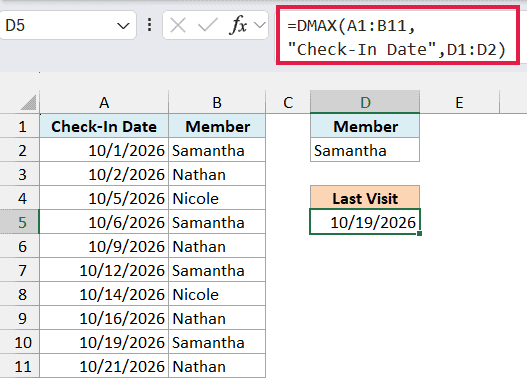Viewport: 527px width, 378px height.
Task: Click the Name Box showing D5
Action: (x=67, y=25)
